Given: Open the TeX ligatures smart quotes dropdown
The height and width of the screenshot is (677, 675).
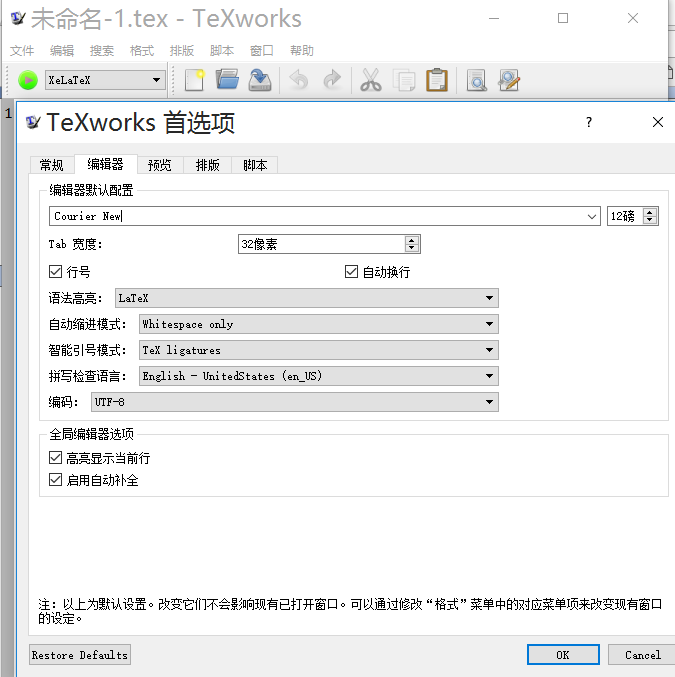Looking at the screenshot, I should pos(319,350).
